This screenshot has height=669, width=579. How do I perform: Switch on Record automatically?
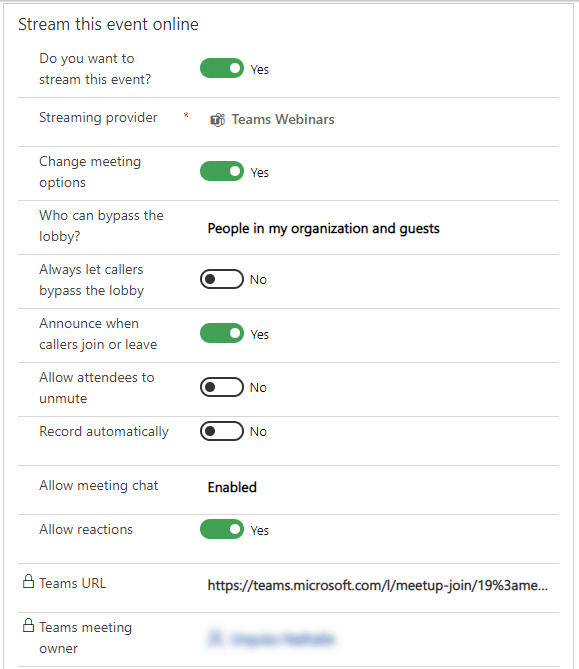pyautogui.click(x=222, y=431)
